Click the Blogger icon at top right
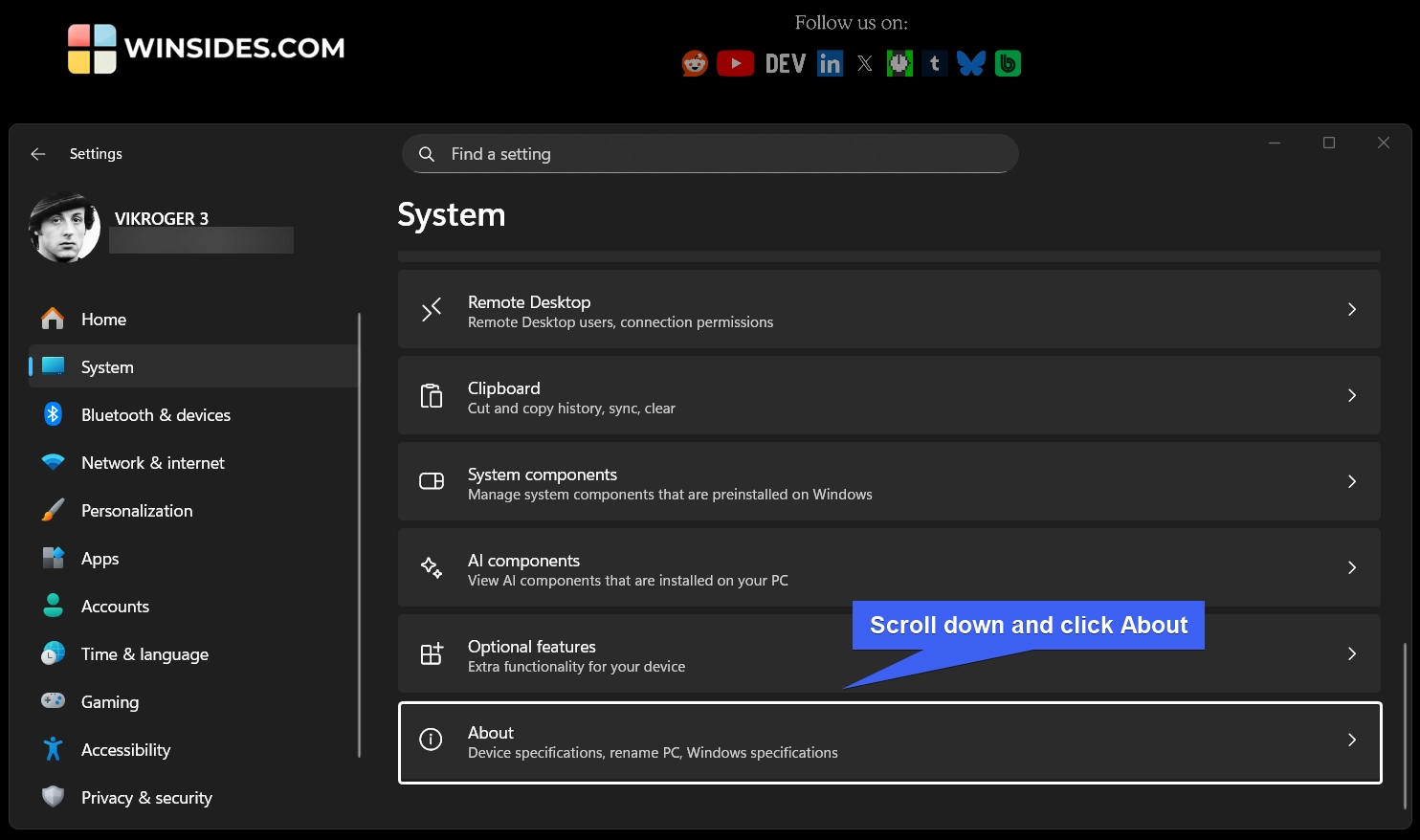1420x840 pixels. (x=1008, y=63)
